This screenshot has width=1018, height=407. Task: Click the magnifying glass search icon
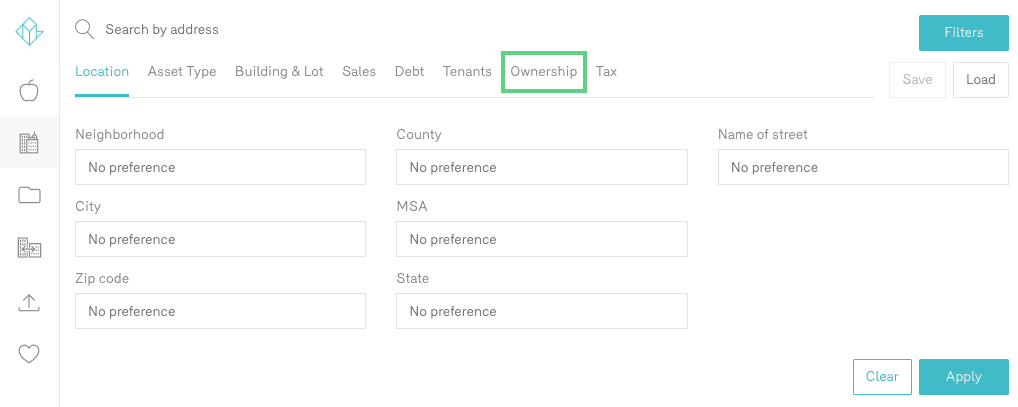[85, 30]
